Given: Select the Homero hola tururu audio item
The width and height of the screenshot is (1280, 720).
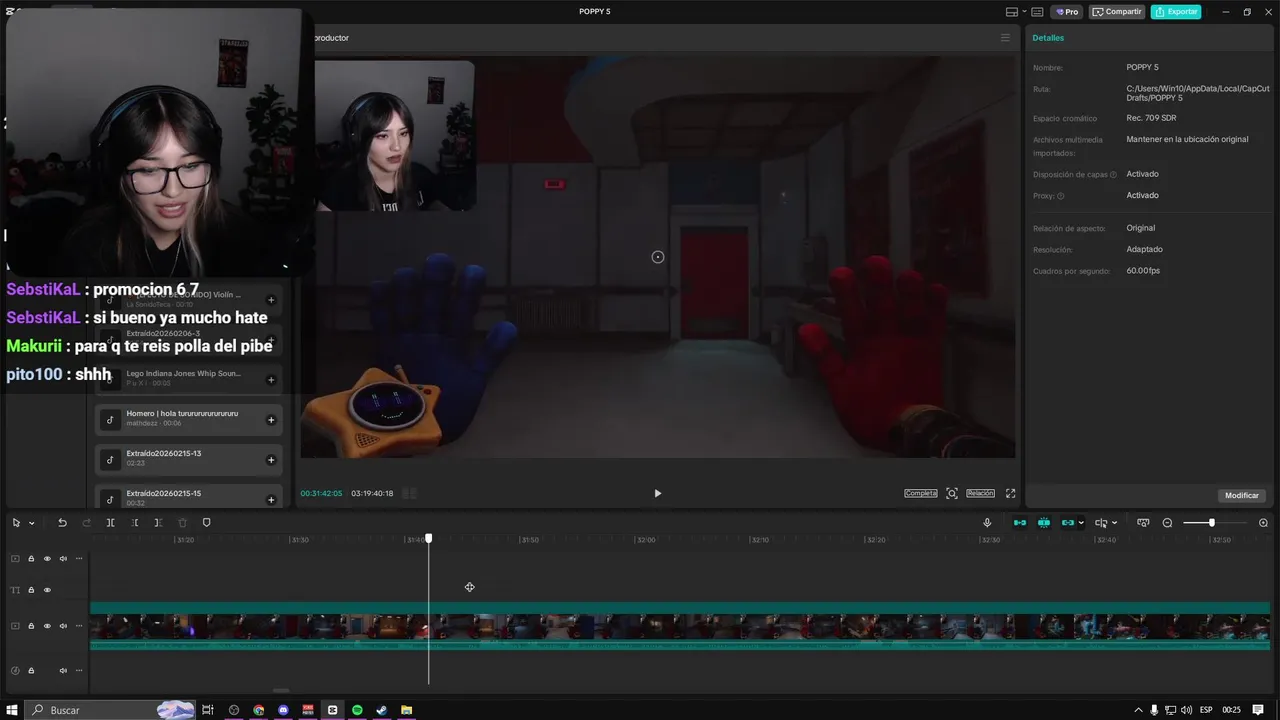Looking at the screenshot, I should click(x=189, y=419).
